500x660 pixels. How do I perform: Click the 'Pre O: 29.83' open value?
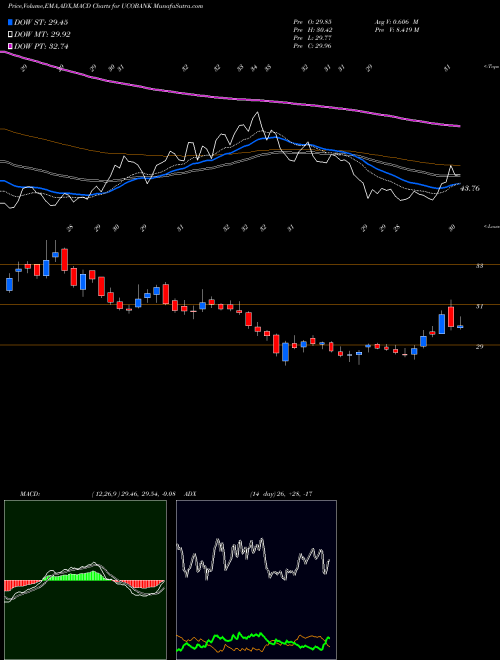[x=312, y=22]
